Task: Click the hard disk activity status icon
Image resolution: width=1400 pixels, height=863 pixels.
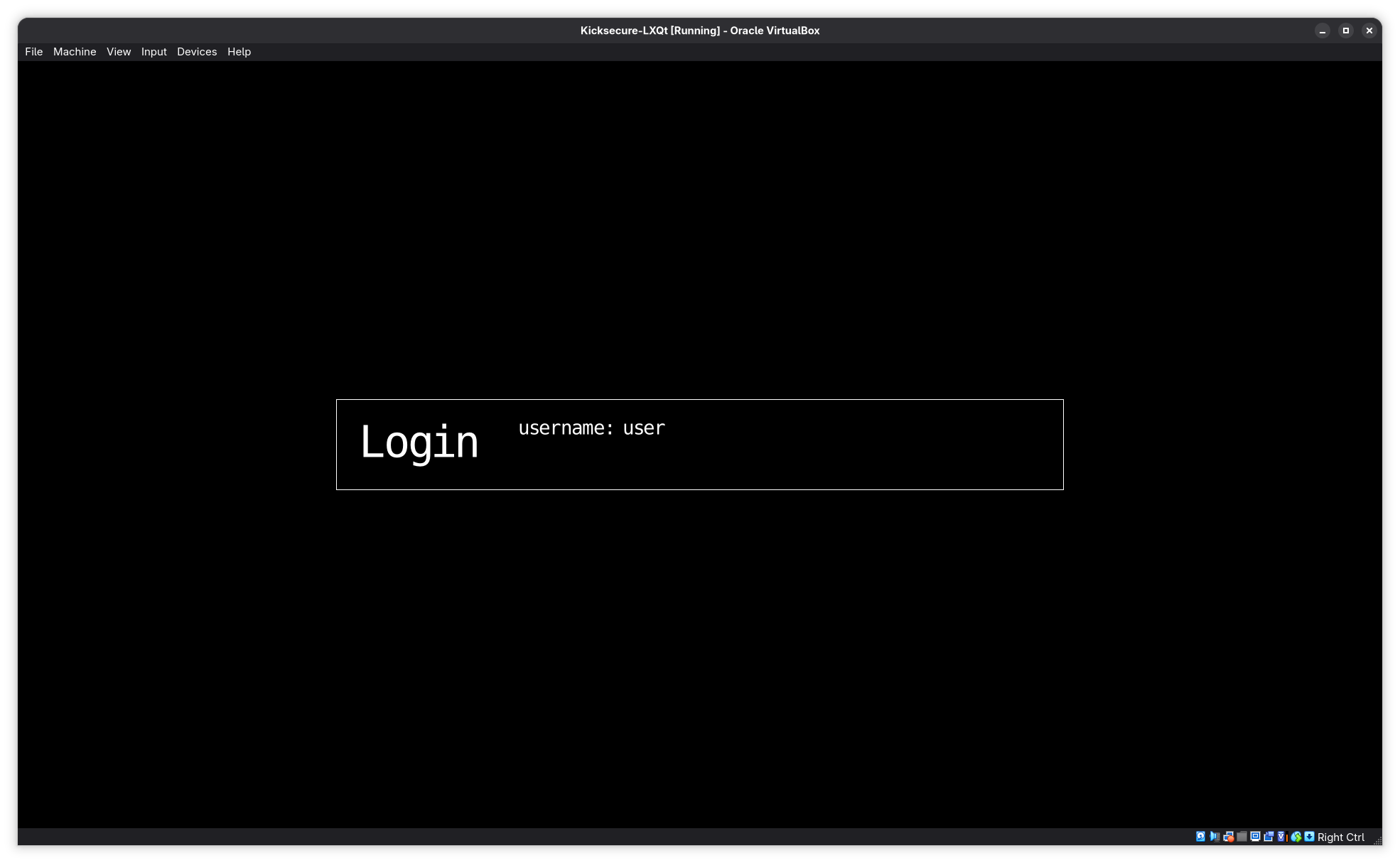Action: 1200,837
